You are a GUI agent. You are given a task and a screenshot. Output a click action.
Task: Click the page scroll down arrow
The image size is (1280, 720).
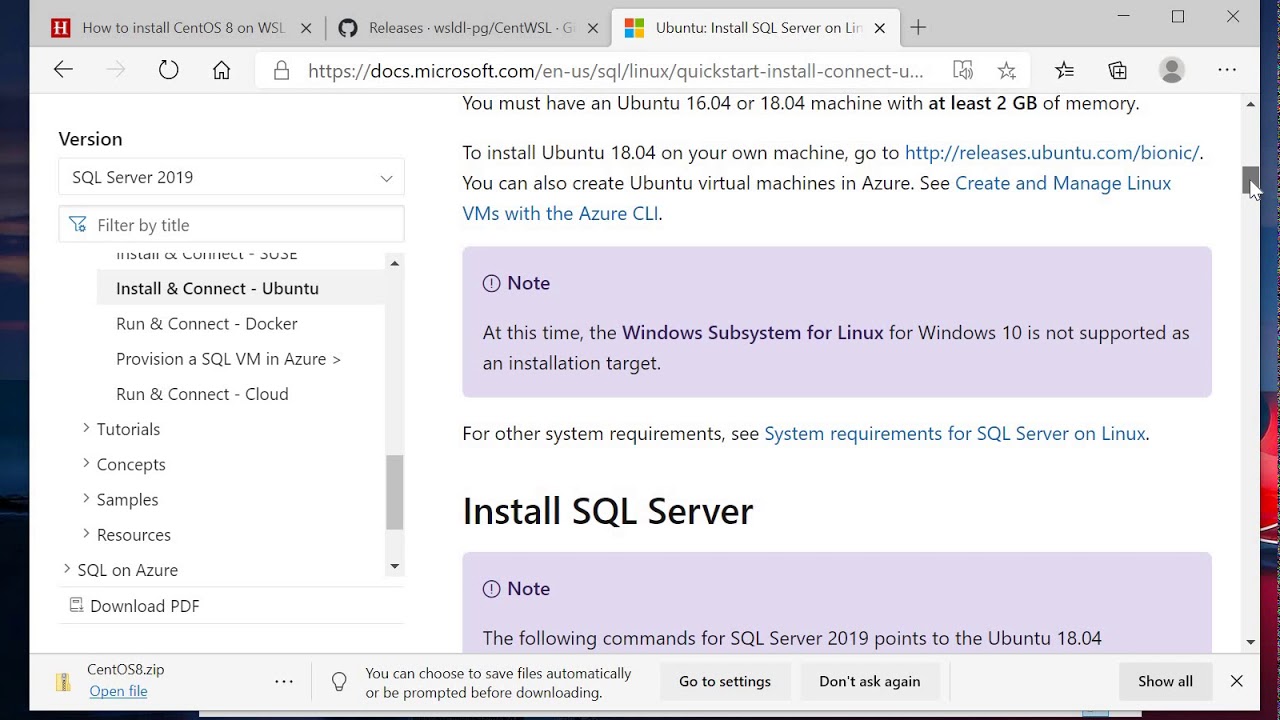pyautogui.click(x=1251, y=642)
